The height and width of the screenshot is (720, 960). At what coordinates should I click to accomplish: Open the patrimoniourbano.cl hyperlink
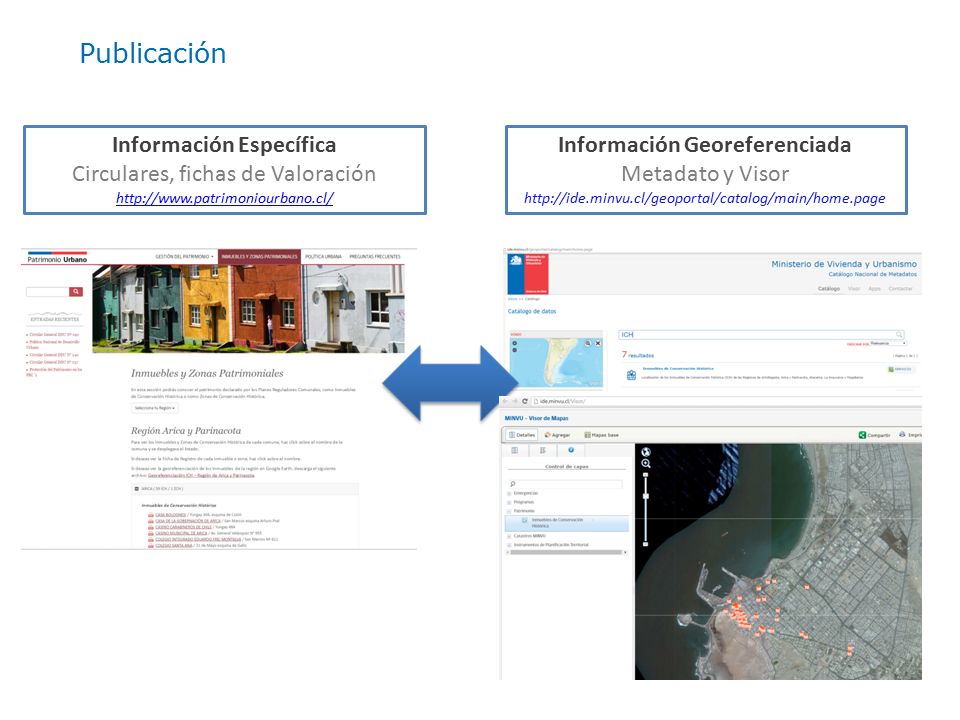pyautogui.click(x=225, y=198)
